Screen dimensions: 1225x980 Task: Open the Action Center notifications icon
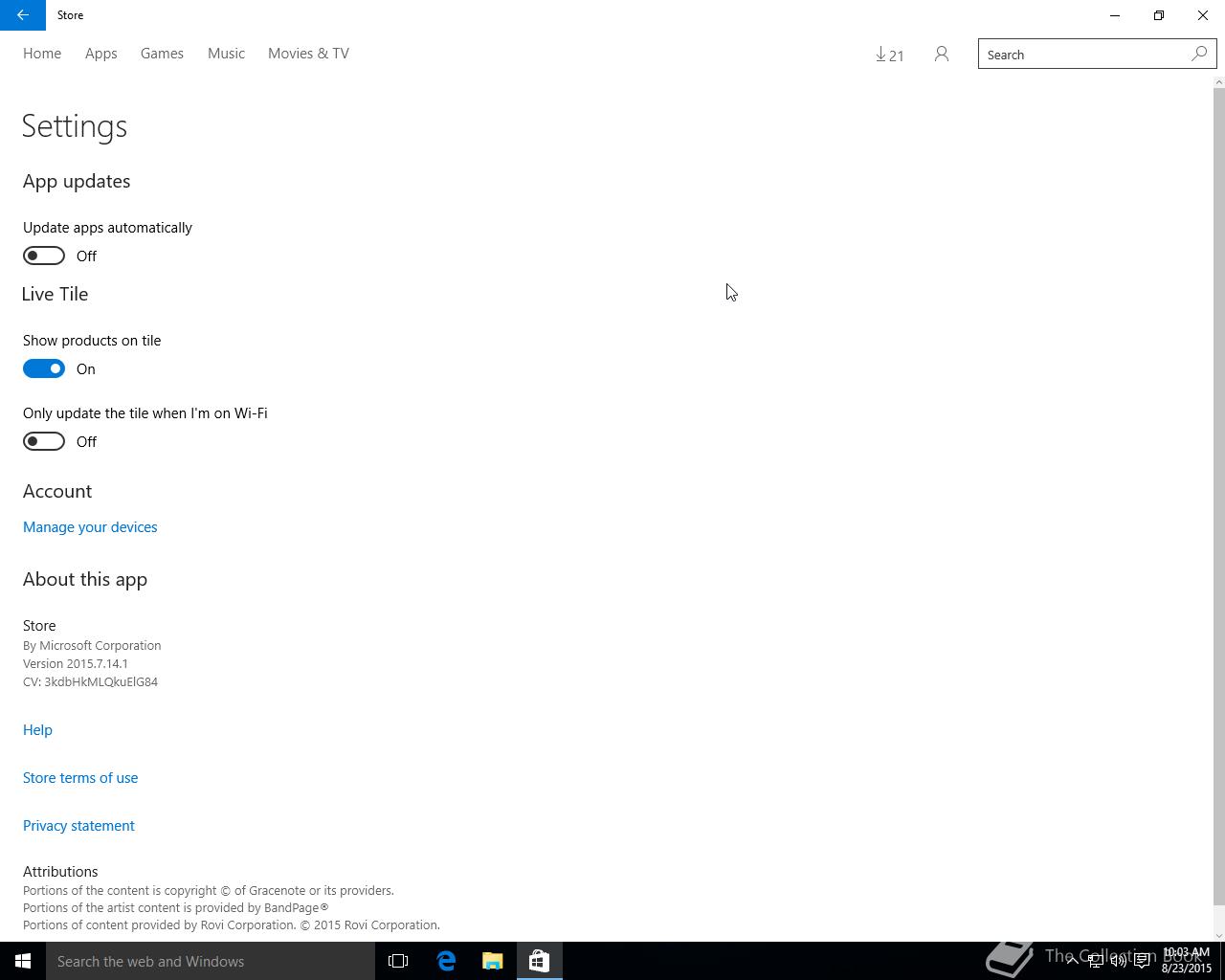(x=1142, y=961)
